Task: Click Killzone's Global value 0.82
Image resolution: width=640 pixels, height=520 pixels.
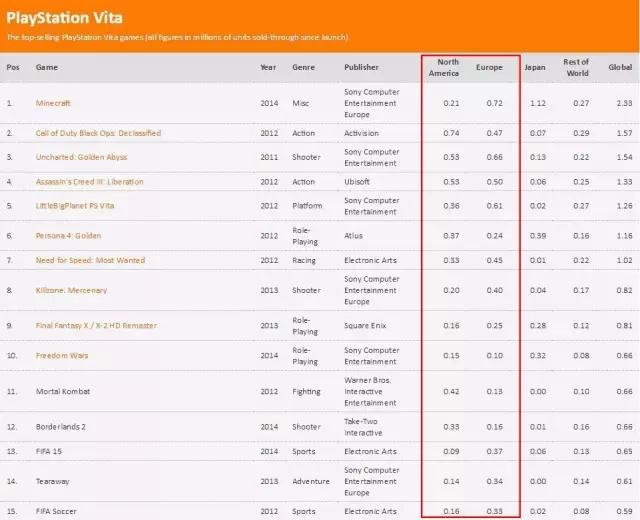Action: 624,290
